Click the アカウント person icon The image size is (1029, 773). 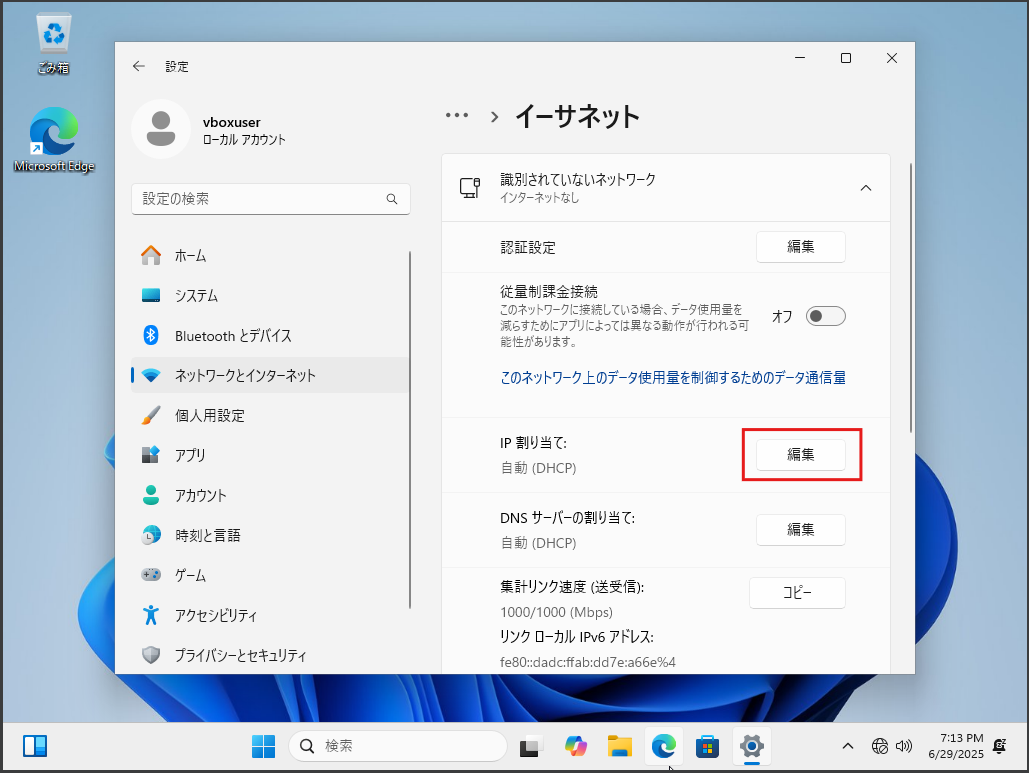[x=151, y=495]
